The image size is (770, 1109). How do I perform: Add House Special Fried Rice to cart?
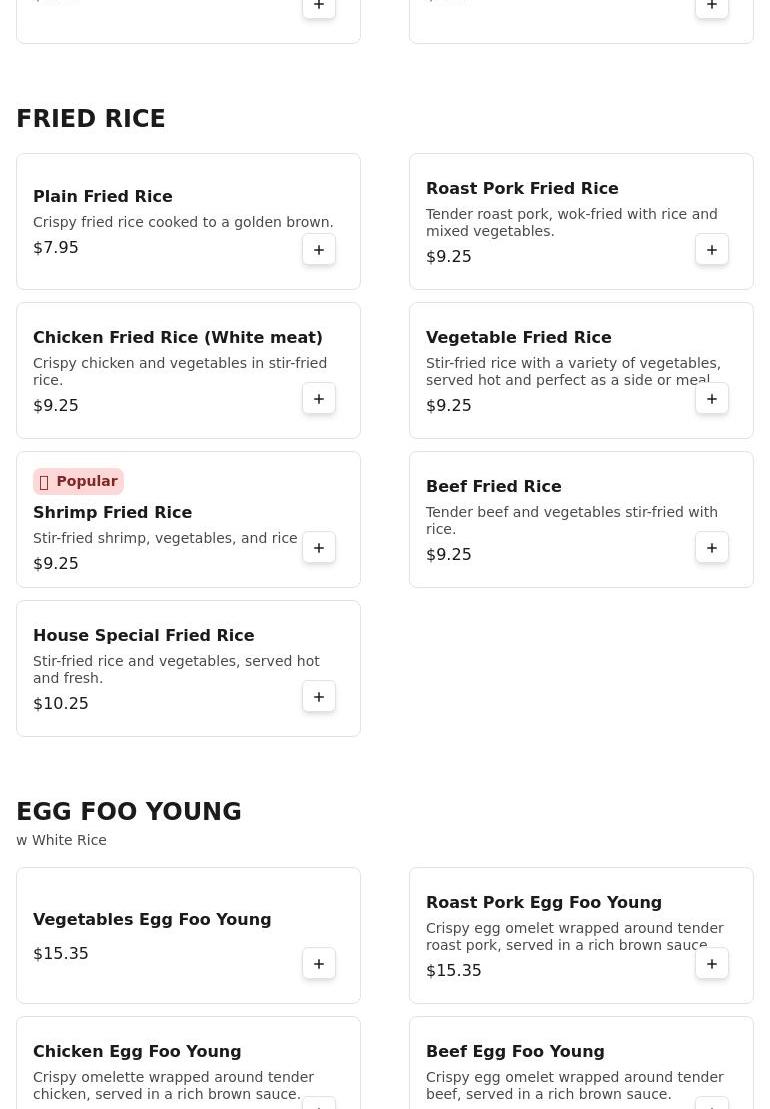319,697
